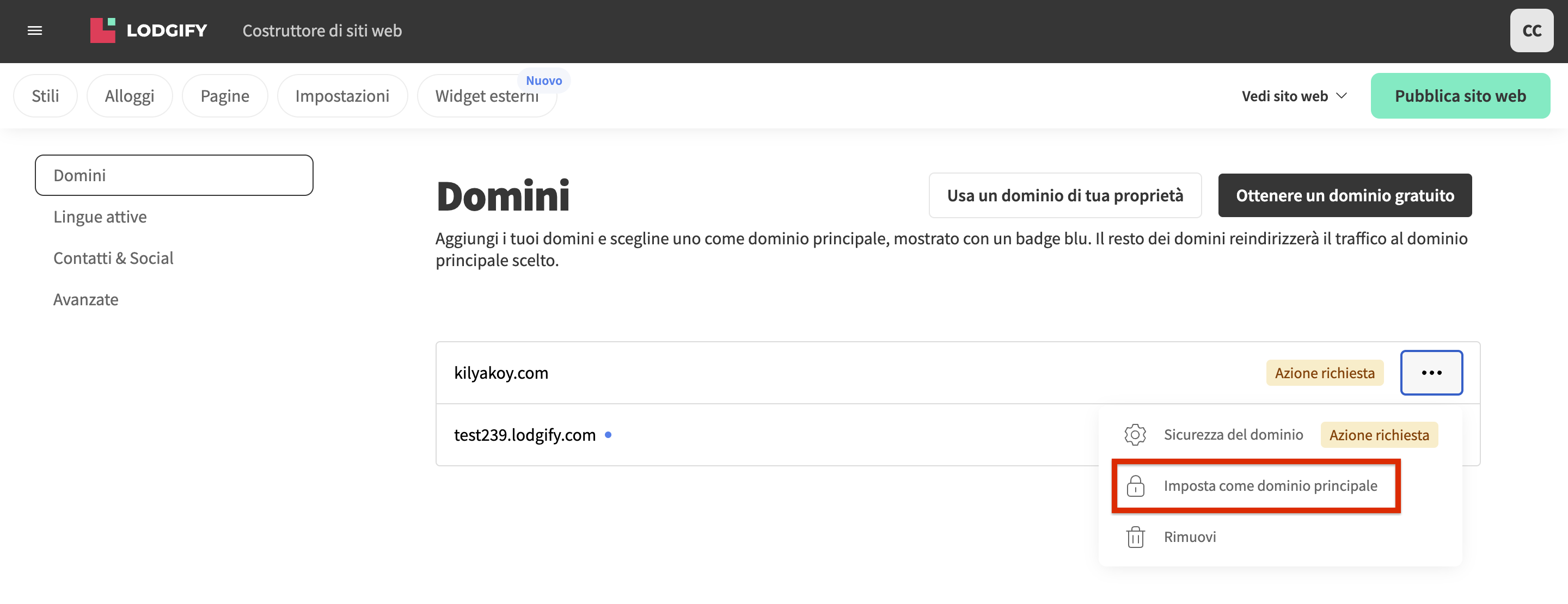Click the Costruttore di siti web title
Viewport: 1568px width, 604px height.
point(322,30)
